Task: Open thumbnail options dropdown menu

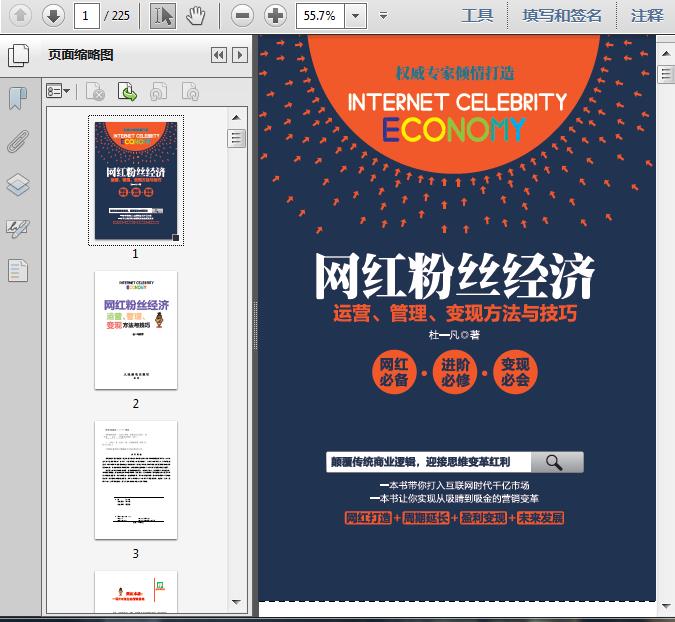Action: 58,91
